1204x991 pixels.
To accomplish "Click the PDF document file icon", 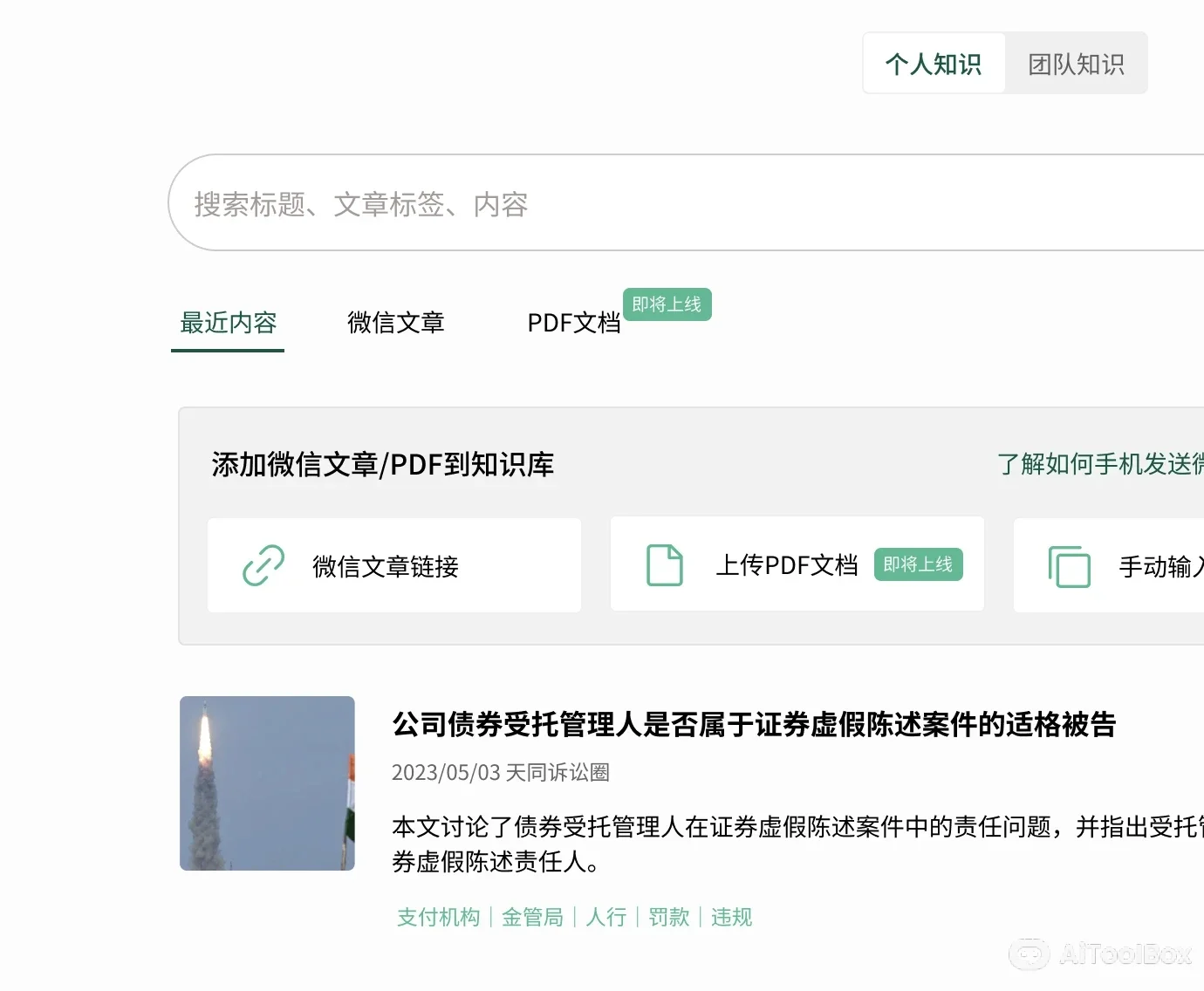I will click(665, 565).
